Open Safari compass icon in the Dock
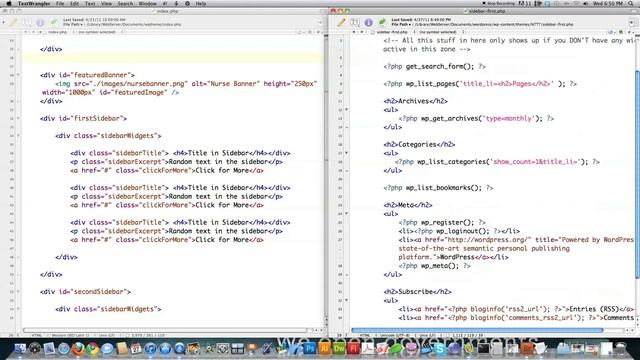This screenshot has width=640, height=360. [x=63, y=349]
